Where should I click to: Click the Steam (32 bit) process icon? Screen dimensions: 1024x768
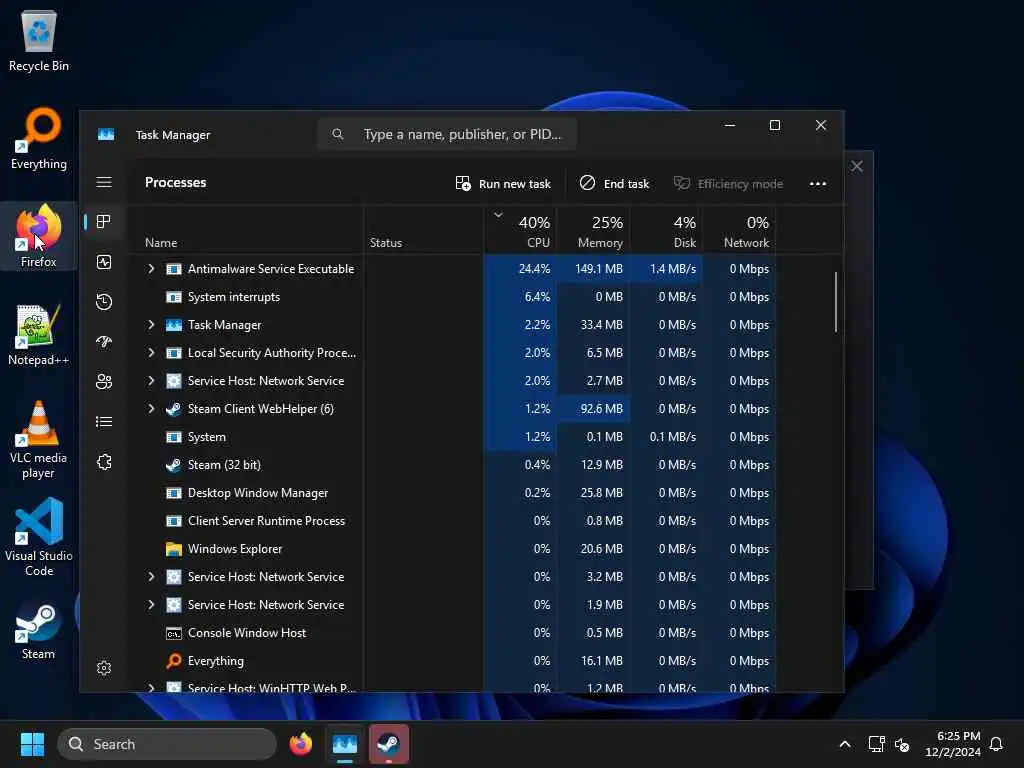coord(174,465)
